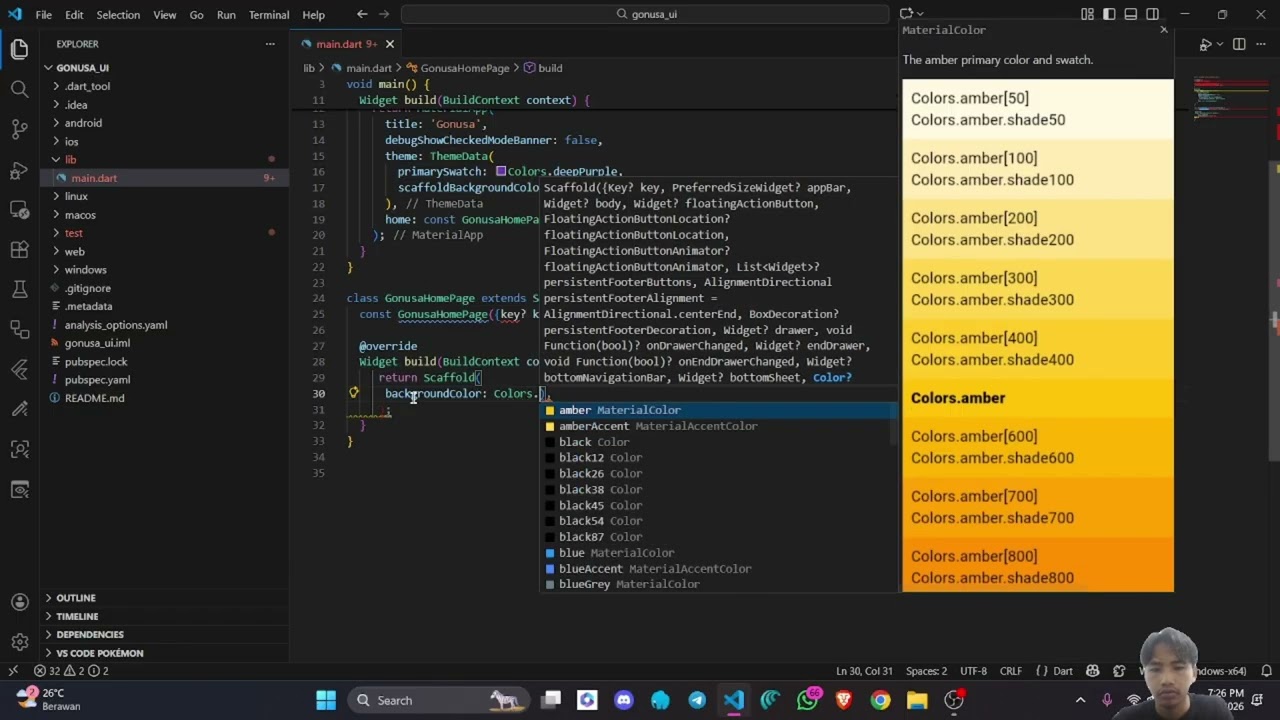The height and width of the screenshot is (720, 1280).
Task: Open the Selection menu
Action: 118,14
